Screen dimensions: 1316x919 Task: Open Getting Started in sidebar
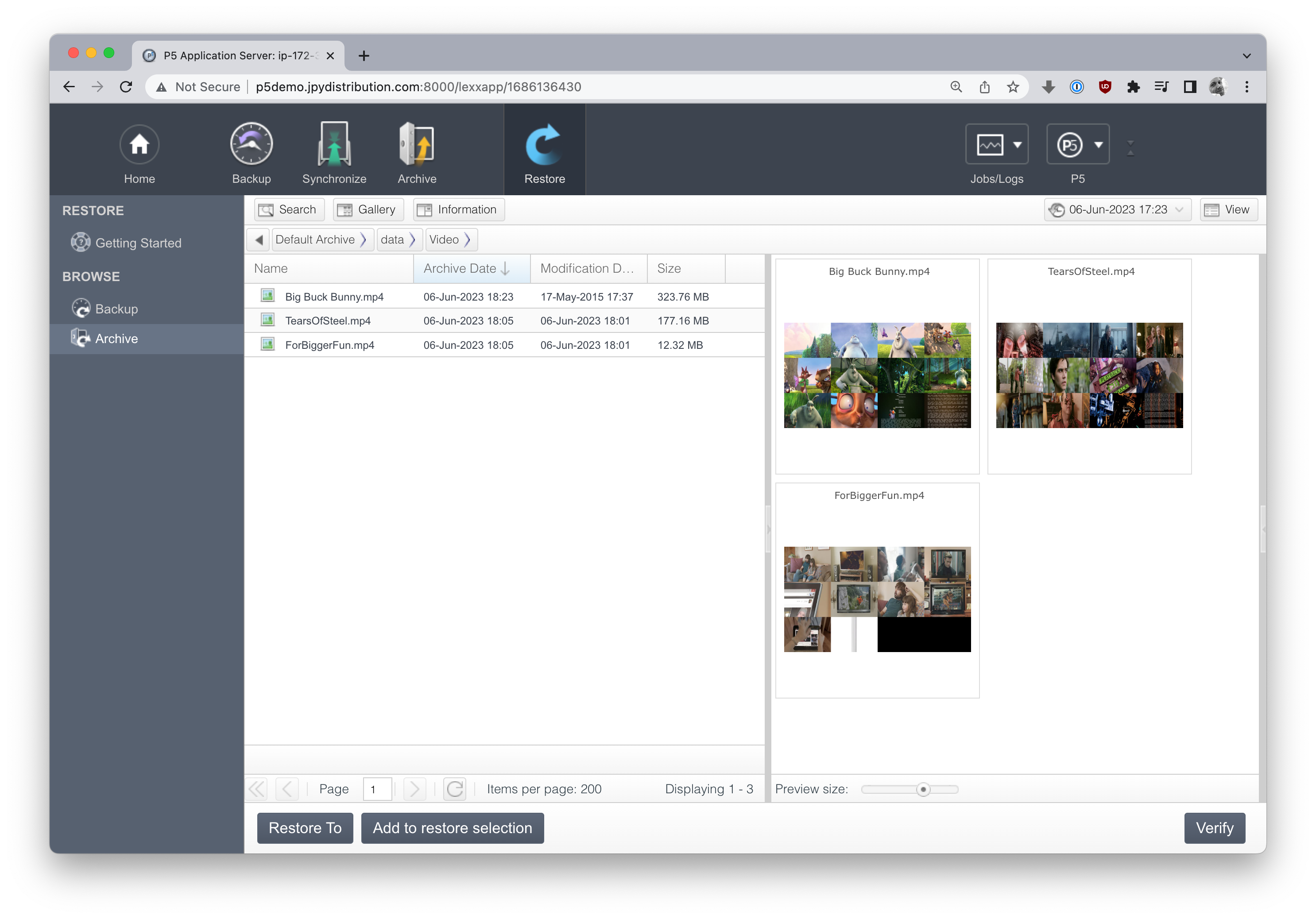click(x=138, y=243)
